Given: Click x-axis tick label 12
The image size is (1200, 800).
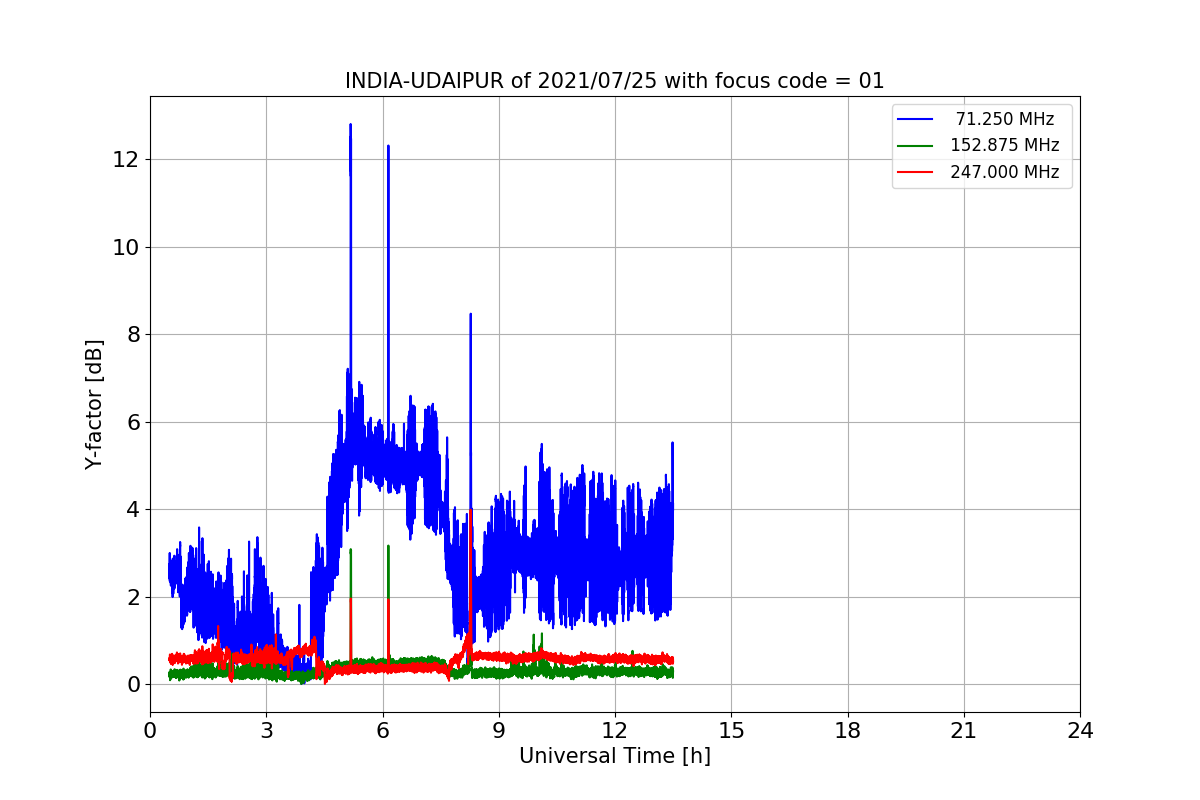Looking at the screenshot, I should pyautogui.click(x=615, y=731).
